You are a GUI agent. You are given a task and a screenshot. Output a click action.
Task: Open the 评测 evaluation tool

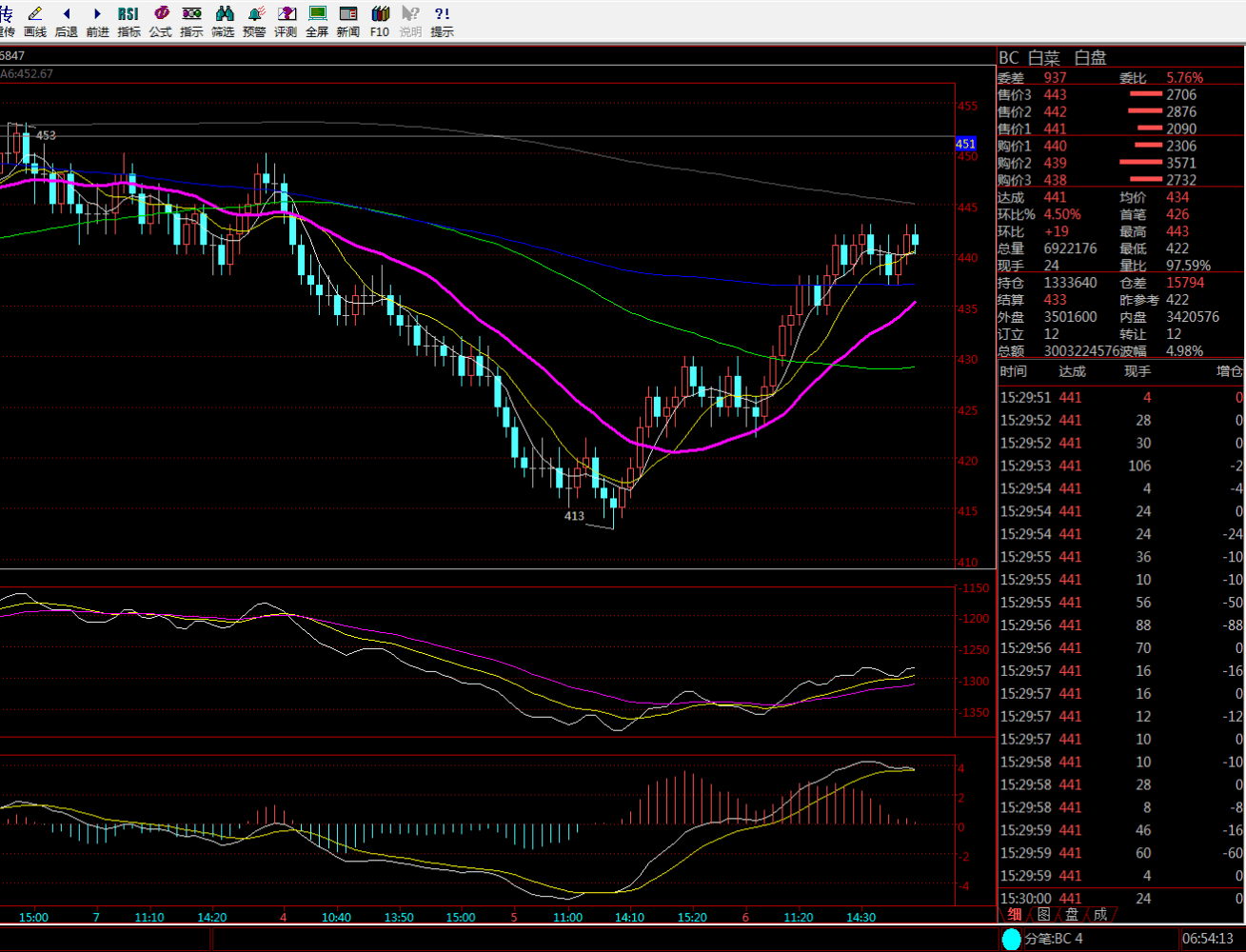[x=286, y=21]
